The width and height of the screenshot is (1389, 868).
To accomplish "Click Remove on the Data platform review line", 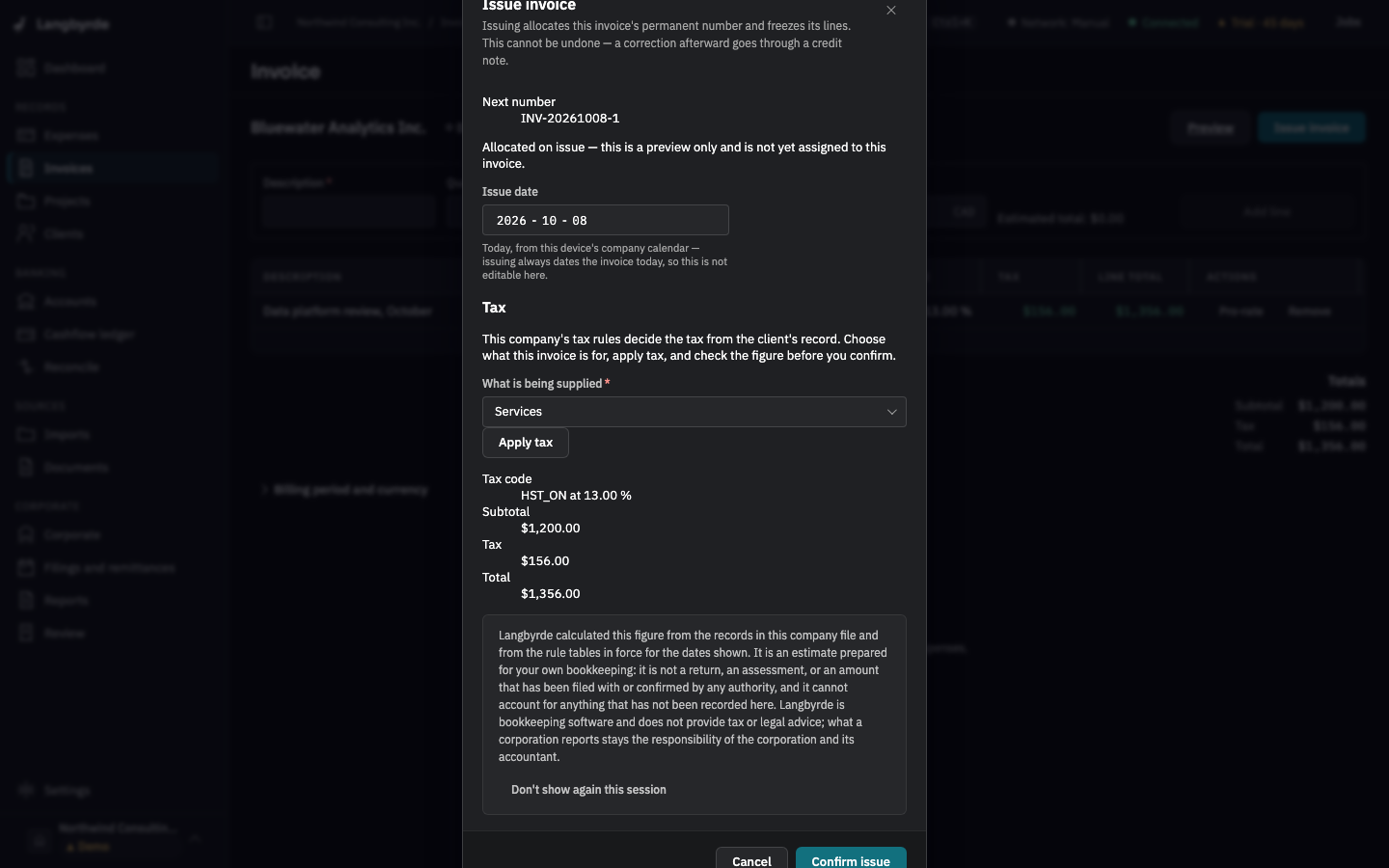I will 1309,312.
